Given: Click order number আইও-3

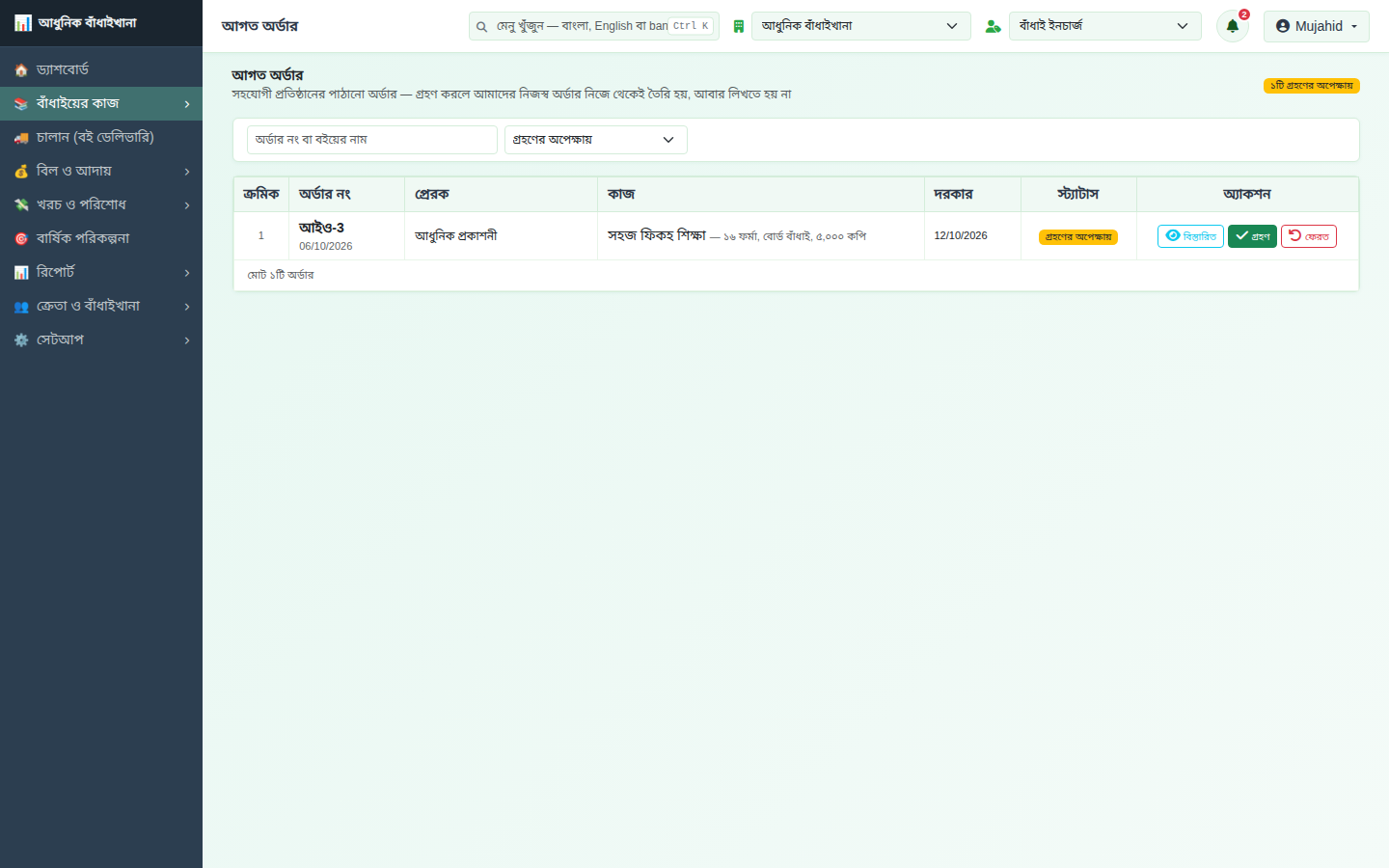Looking at the screenshot, I should tap(321, 228).
